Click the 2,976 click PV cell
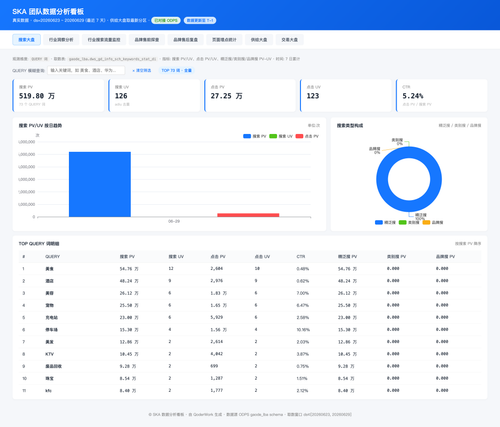500x427 pixels. [217, 281]
